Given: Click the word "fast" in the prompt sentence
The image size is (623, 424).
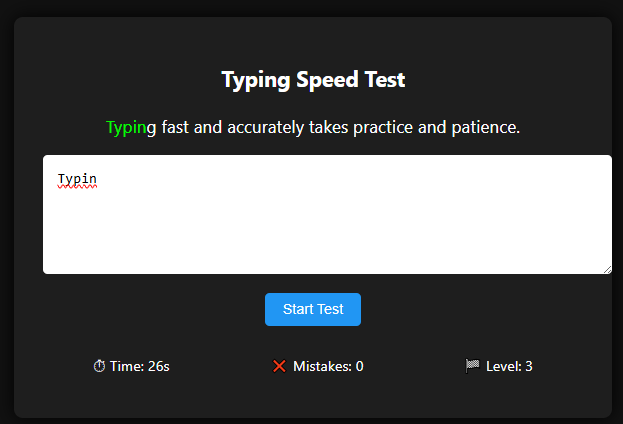Looking at the screenshot, I should coord(175,128).
